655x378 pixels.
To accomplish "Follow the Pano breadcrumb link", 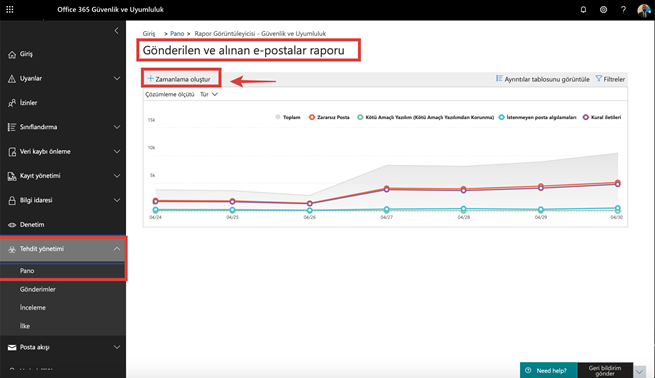I will [177, 33].
